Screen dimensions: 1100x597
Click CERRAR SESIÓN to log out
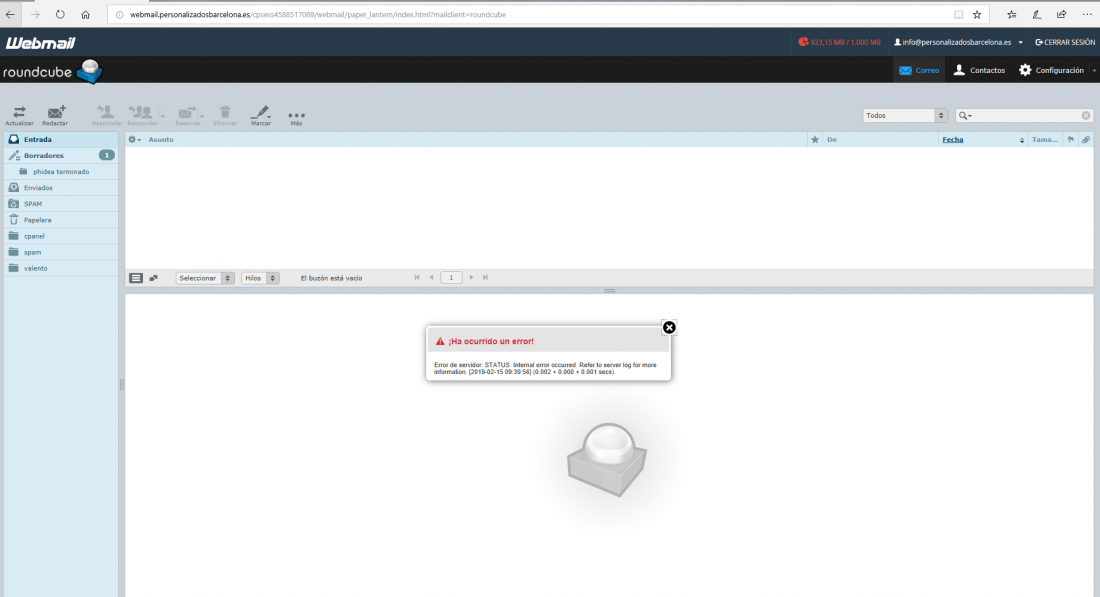pos(1065,42)
